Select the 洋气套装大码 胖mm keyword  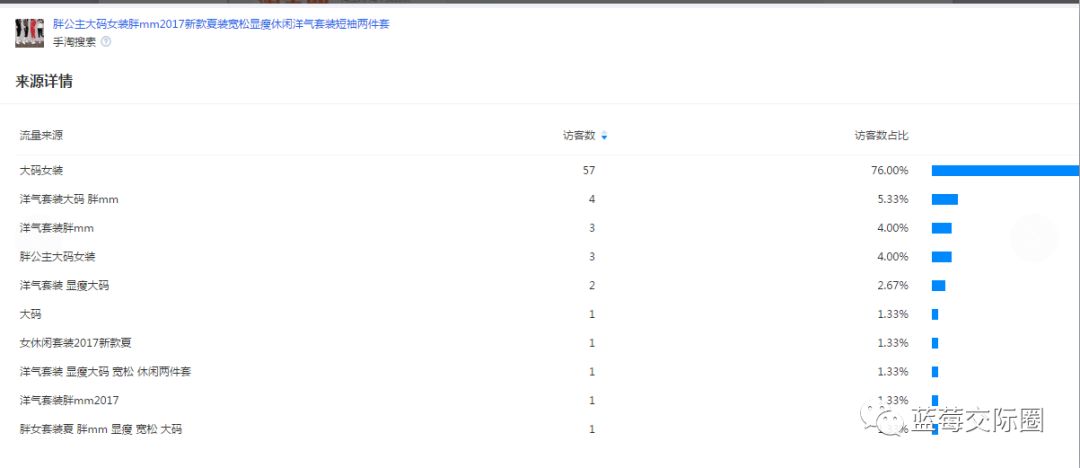coord(70,199)
